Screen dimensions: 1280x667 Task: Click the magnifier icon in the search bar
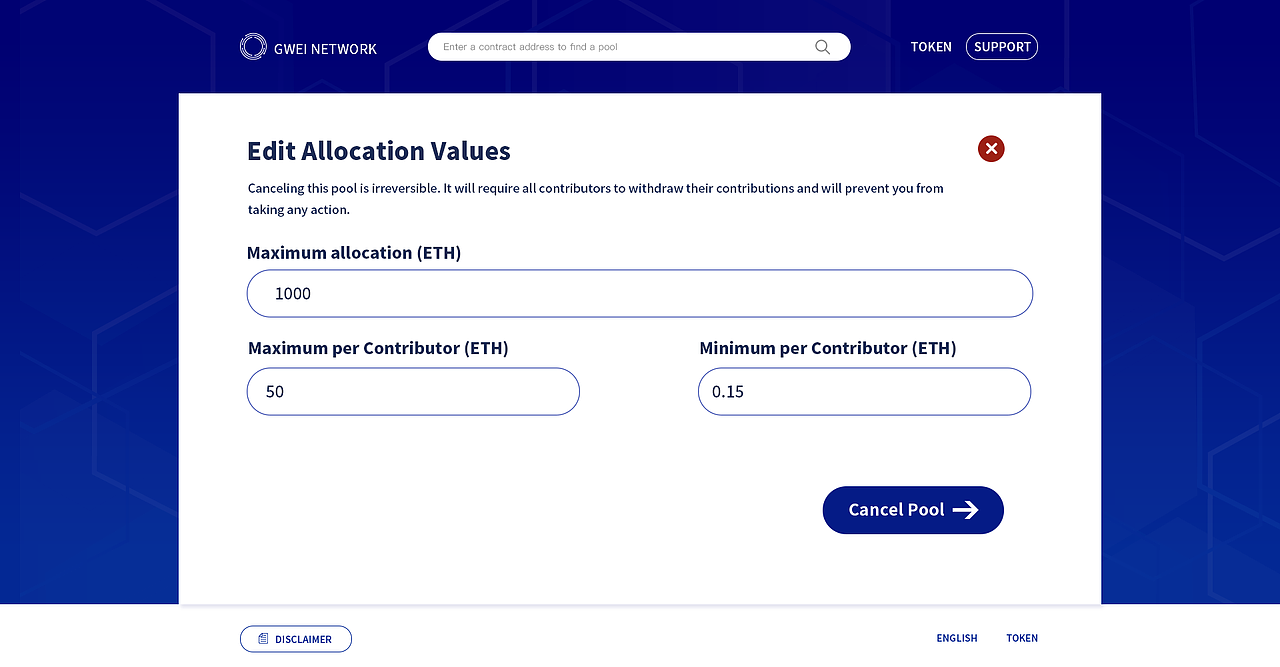point(822,47)
